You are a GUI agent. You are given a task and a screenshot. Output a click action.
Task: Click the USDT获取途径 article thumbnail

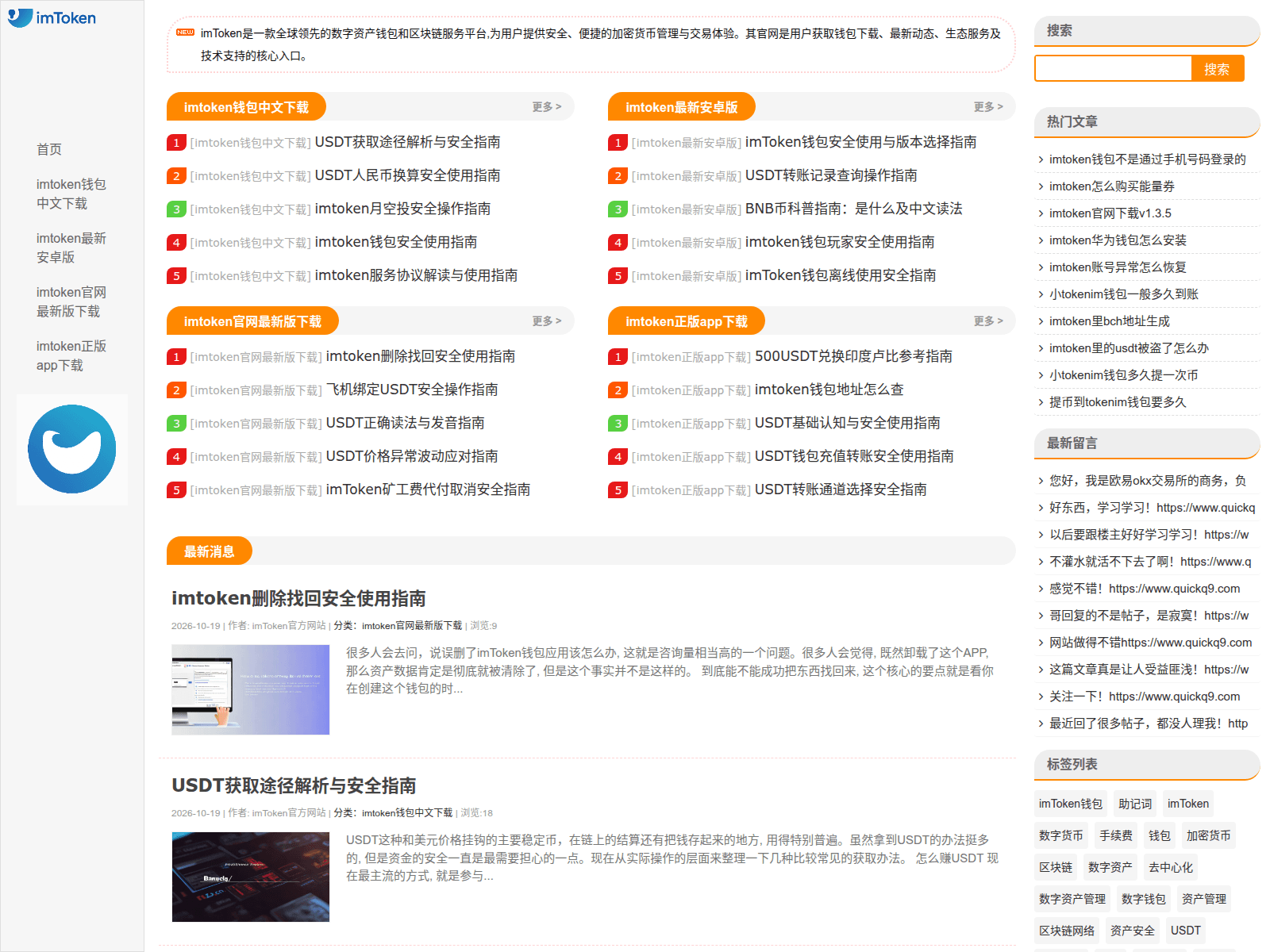tap(251, 877)
